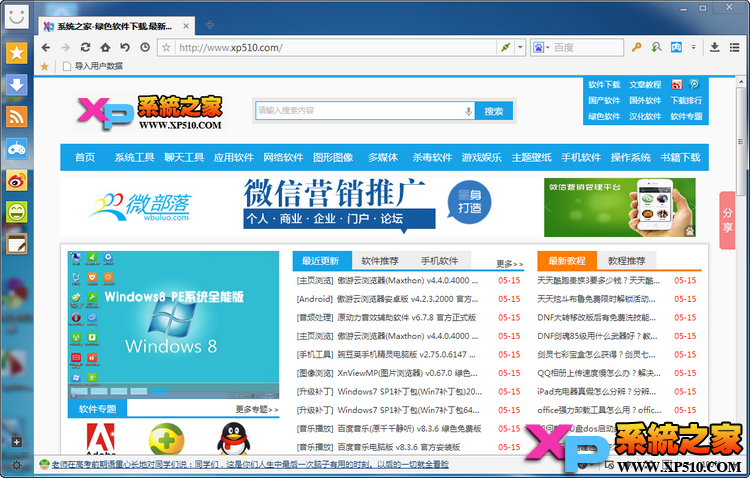Image resolution: width=750 pixels, height=478 pixels.
Task: Open the notes pad sidebar icon
Action: [16, 244]
